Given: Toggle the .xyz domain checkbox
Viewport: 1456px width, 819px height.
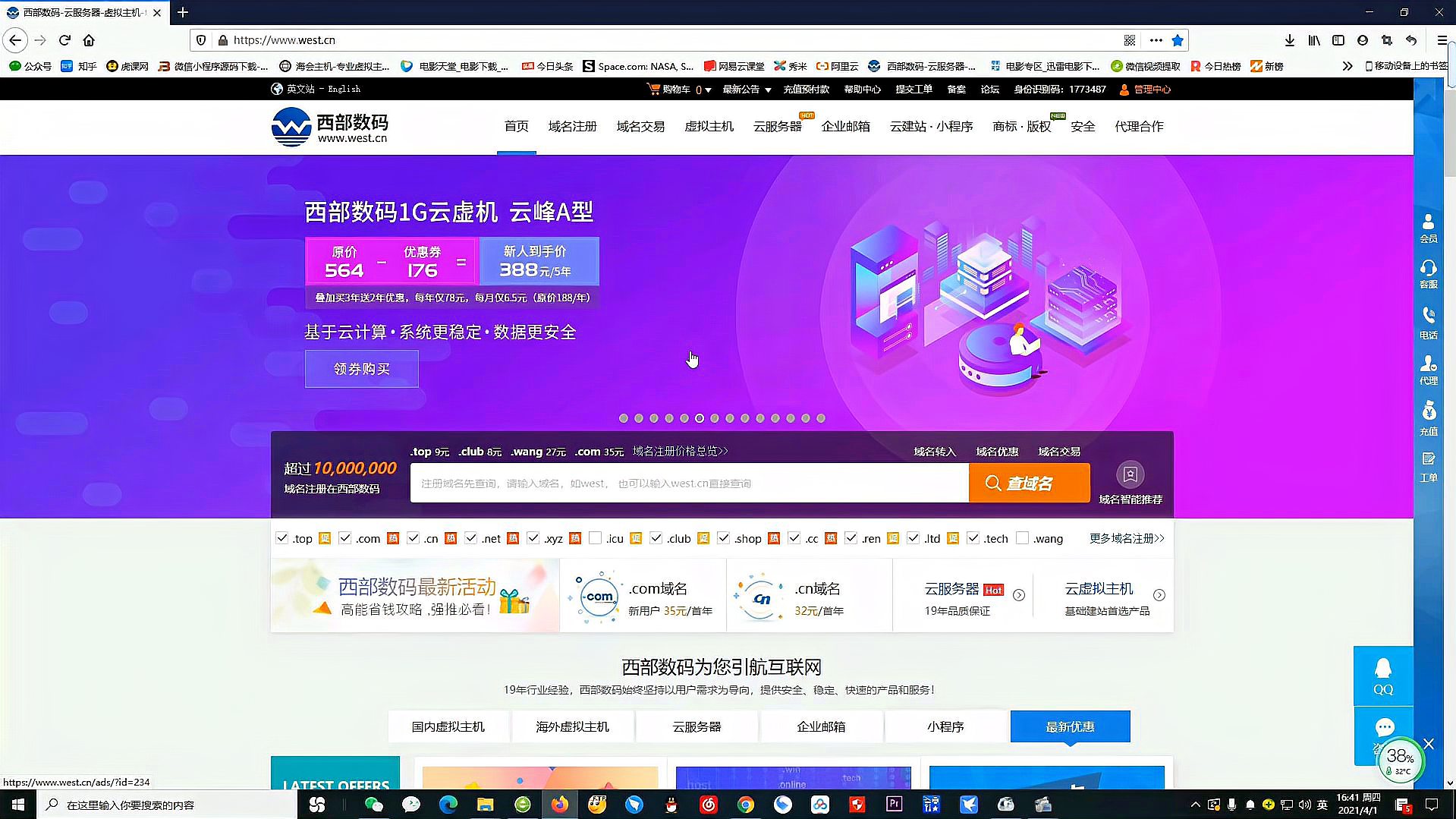Looking at the screenshot, I should coord(533,538).
